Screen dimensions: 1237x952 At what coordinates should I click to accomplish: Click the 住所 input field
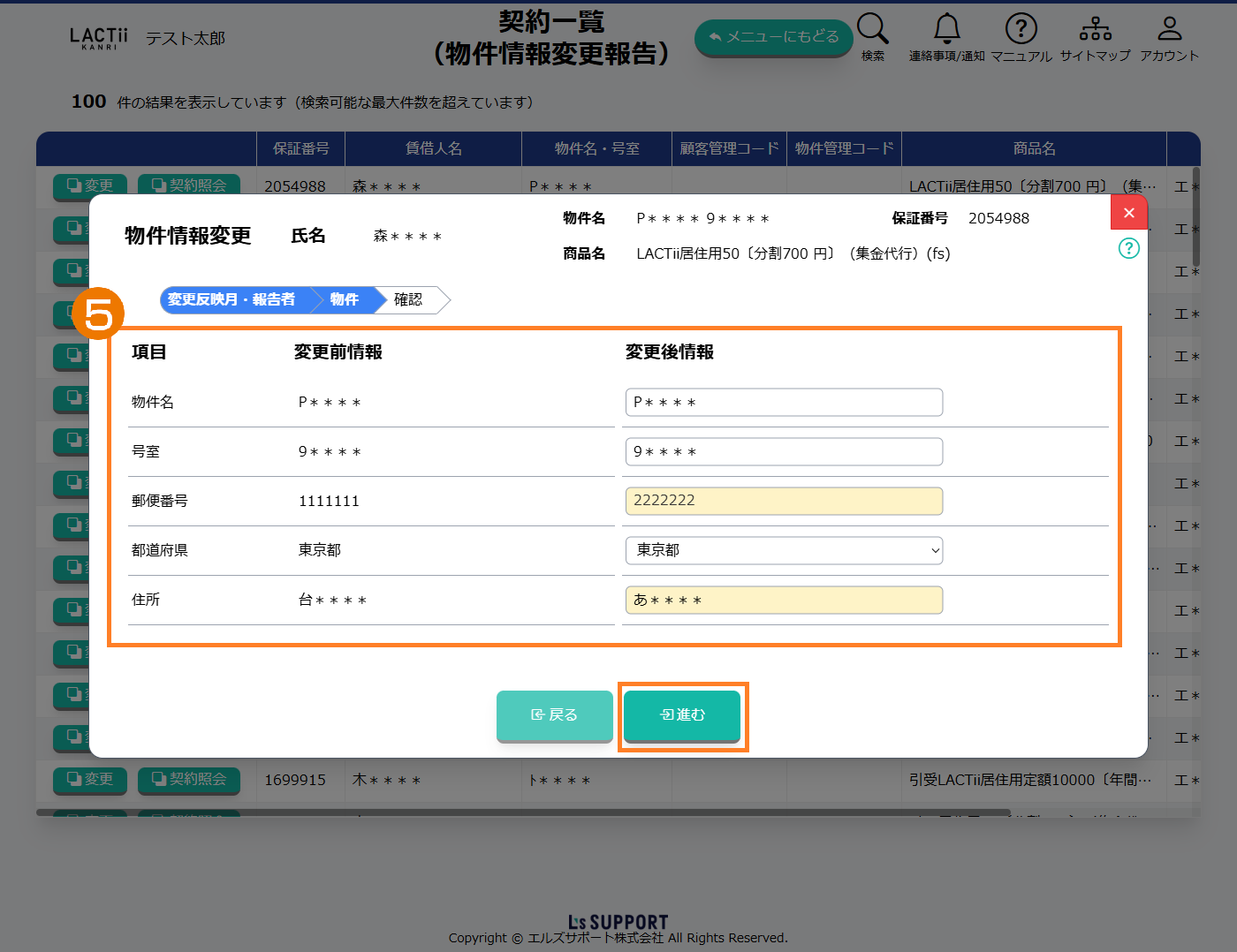783,601
